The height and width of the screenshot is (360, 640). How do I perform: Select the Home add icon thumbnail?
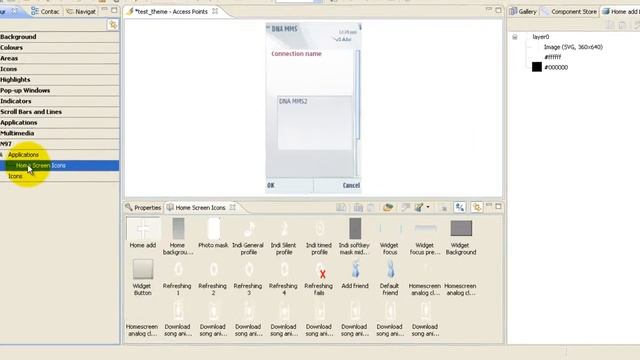[142, 229]
